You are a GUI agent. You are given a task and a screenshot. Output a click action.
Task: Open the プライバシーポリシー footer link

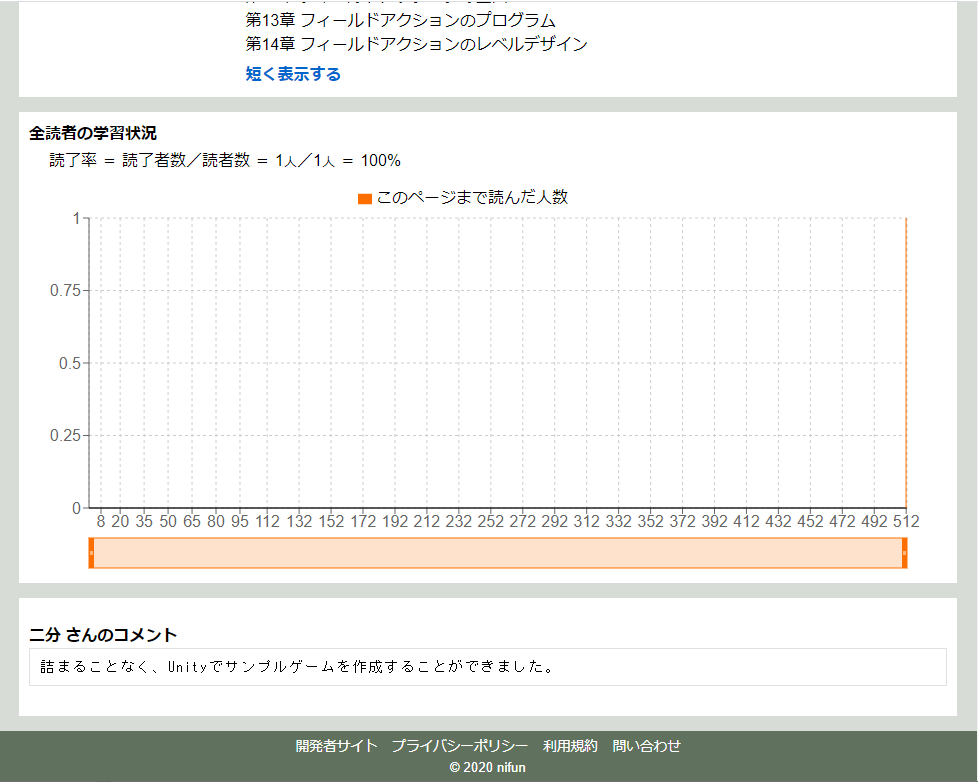point(458,745)
